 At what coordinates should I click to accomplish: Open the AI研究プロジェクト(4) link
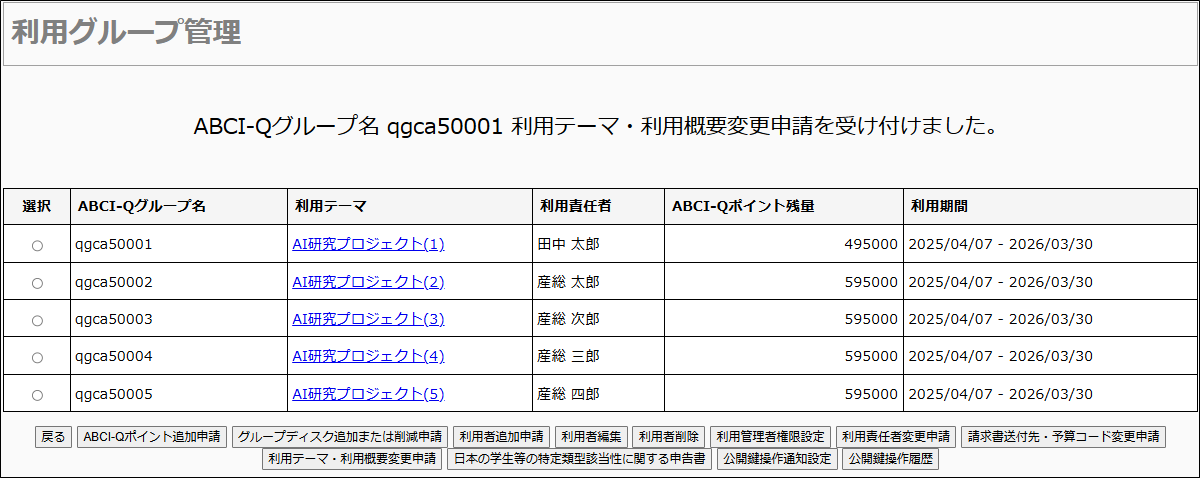click(368, 356)
